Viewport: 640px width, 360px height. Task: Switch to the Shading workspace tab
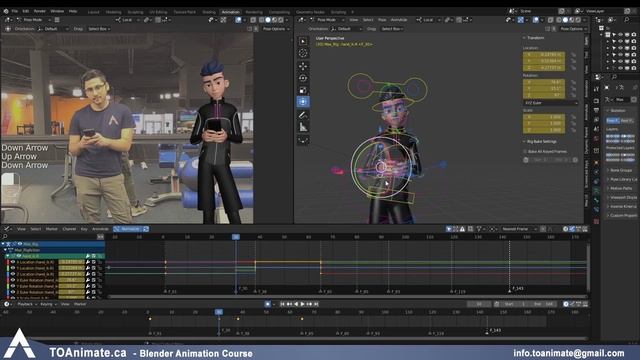point(209,12)
